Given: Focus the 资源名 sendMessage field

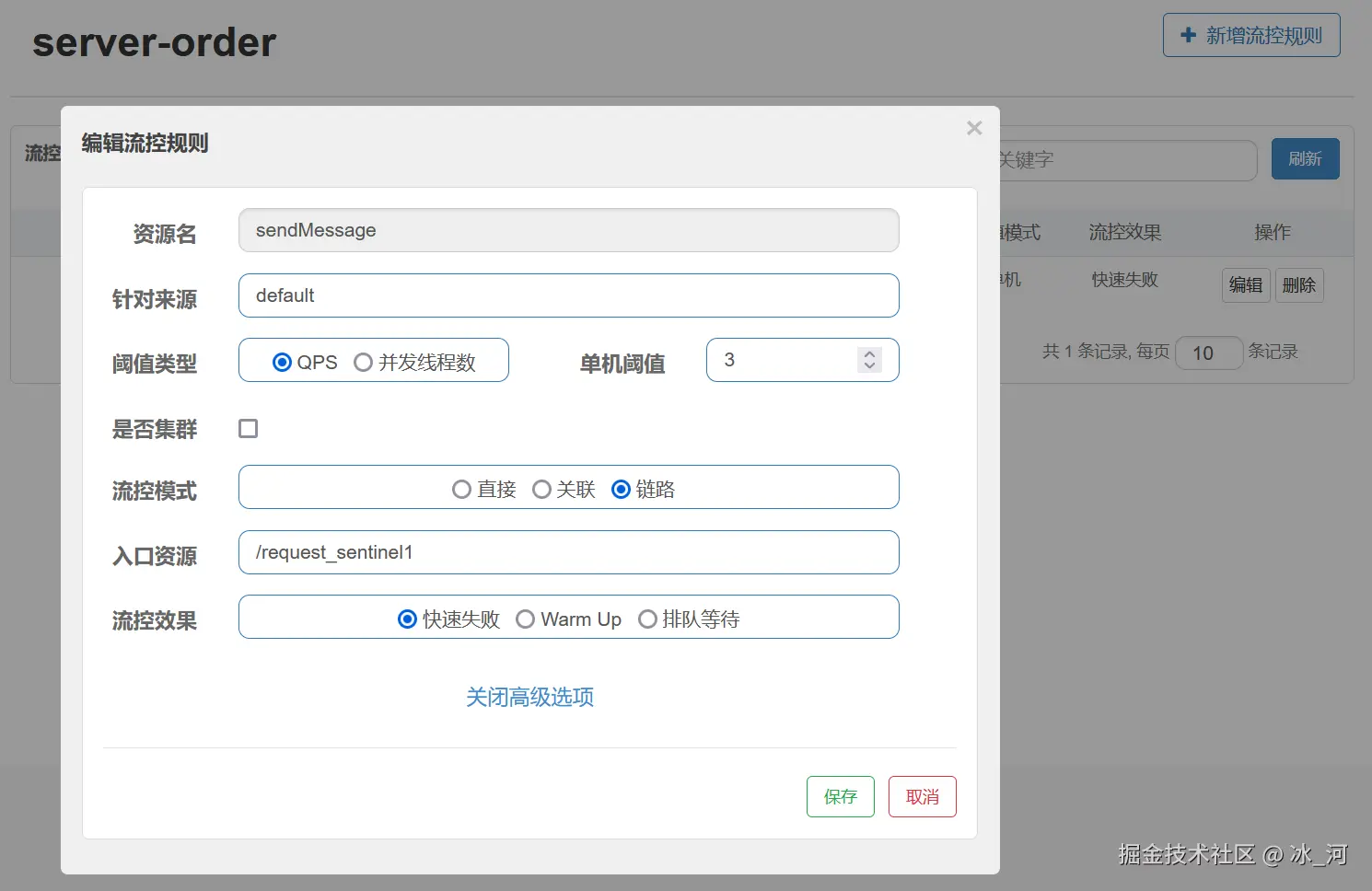Looking at the screenshot, I should [x=569, y=230].
